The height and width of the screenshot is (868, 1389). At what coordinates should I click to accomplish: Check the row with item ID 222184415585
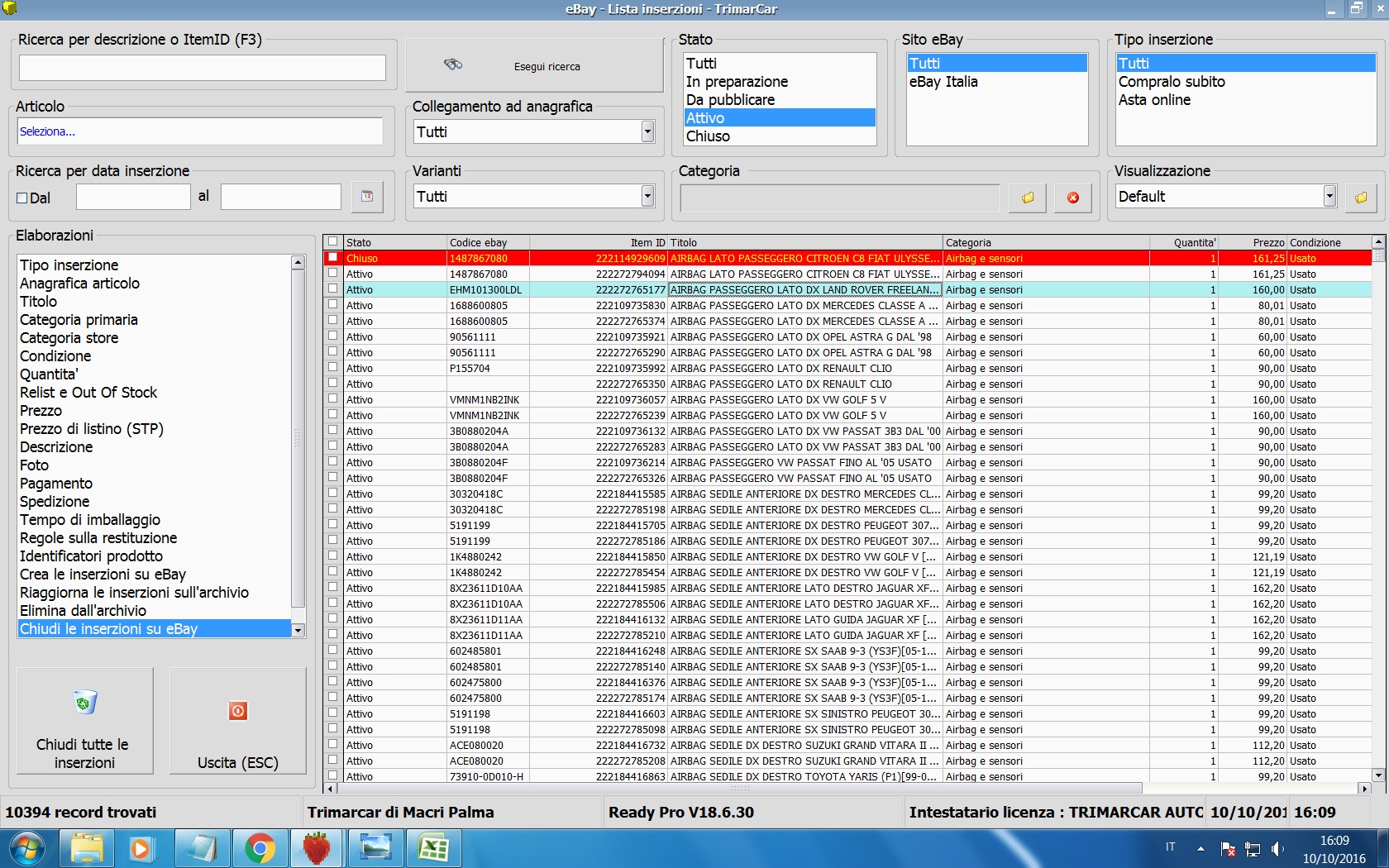point(332,494)
